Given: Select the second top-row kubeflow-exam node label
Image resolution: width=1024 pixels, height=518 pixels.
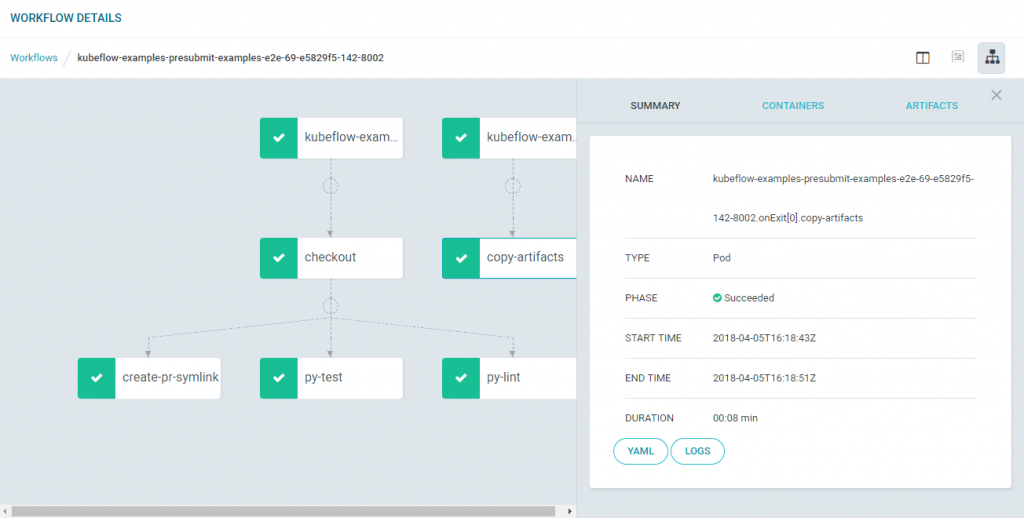Looking at the screenshot, I should pyautogui.click(x=531, y=137).
